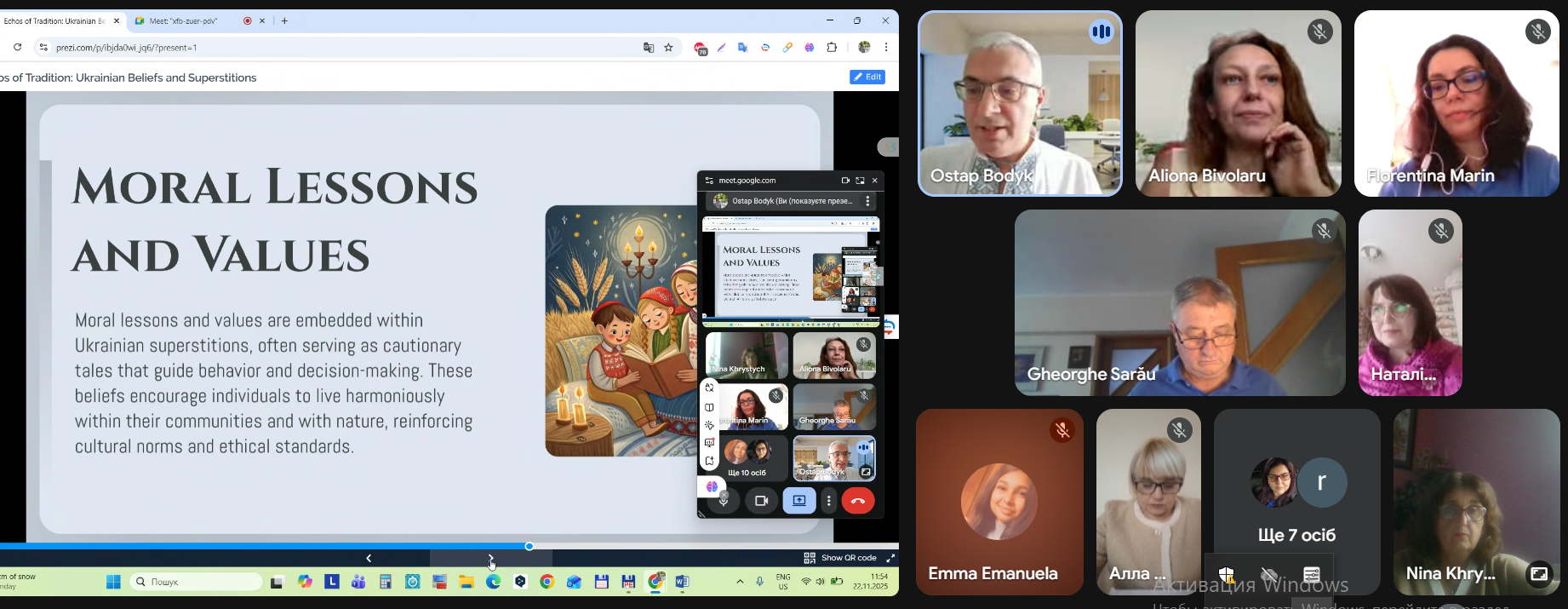Hang up with the red end call button

[x=858, y=501]
